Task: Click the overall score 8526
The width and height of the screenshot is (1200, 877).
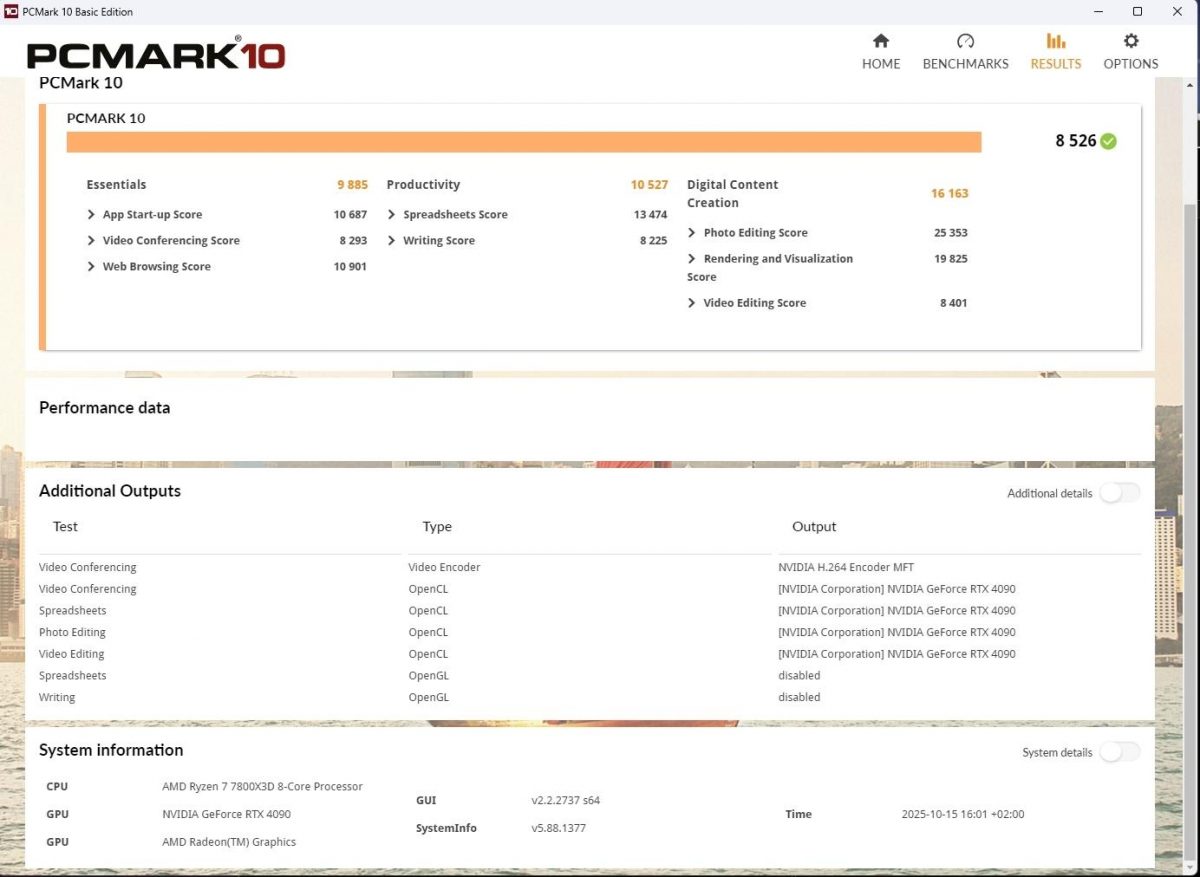Action: point(1075,141)
